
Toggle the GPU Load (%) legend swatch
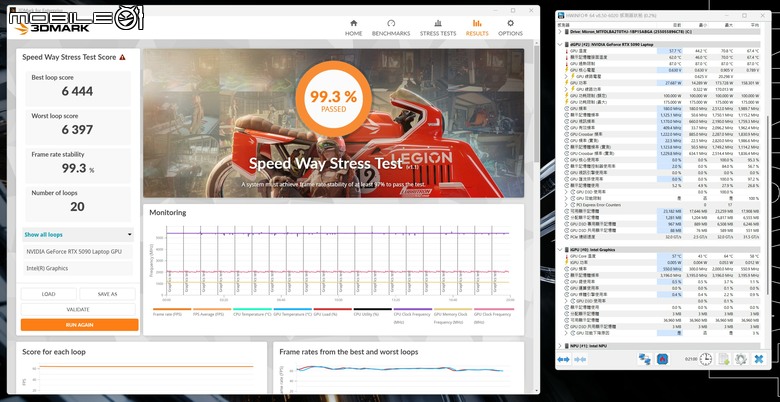(x=332, y=309)
